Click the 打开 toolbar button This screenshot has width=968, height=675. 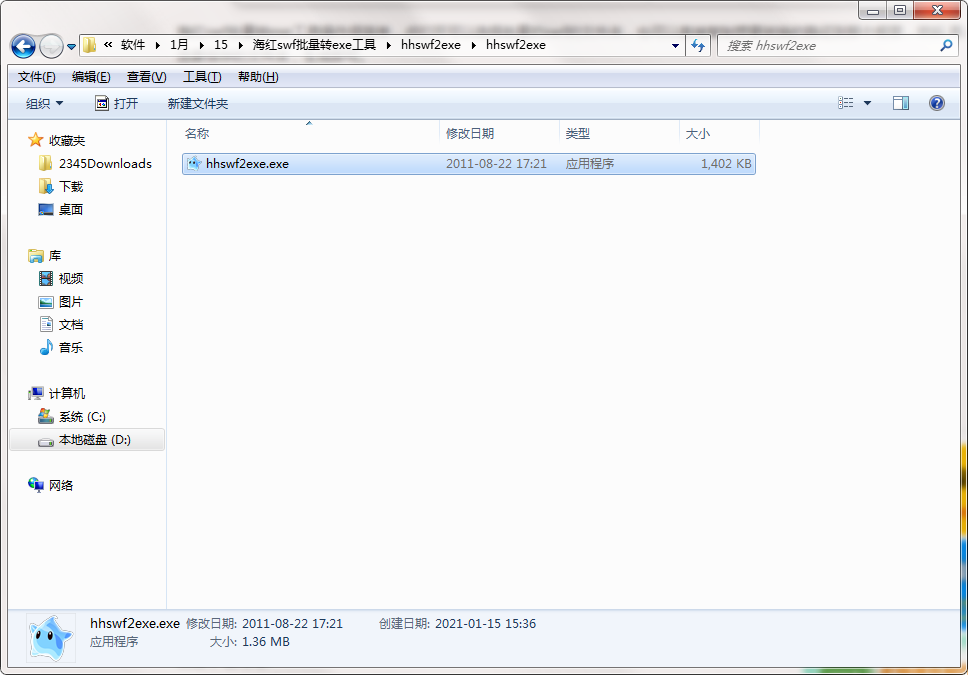pyautogui.click(x=117, y=103)
